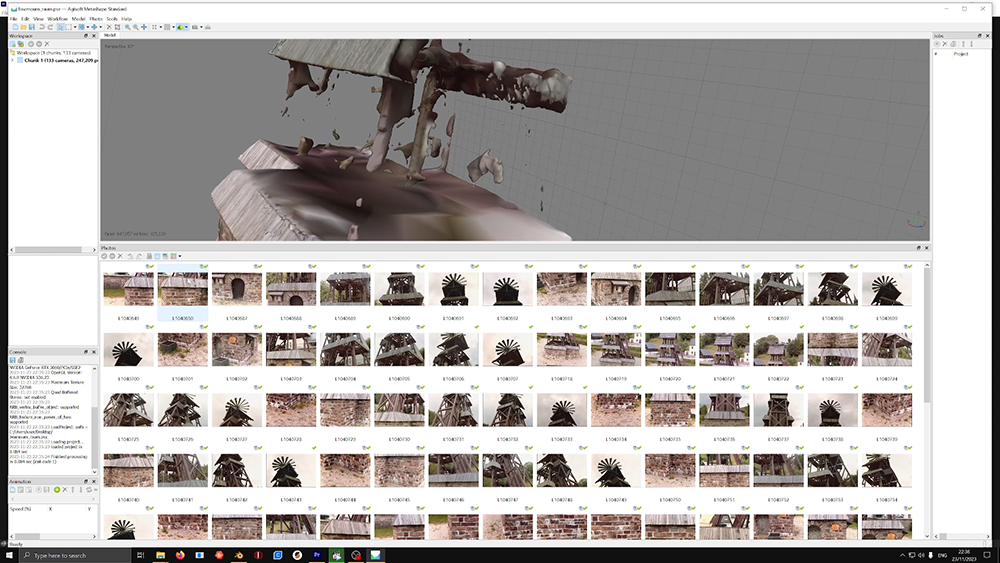
Task: Open the Tools menu
Action: coord(112,19)
